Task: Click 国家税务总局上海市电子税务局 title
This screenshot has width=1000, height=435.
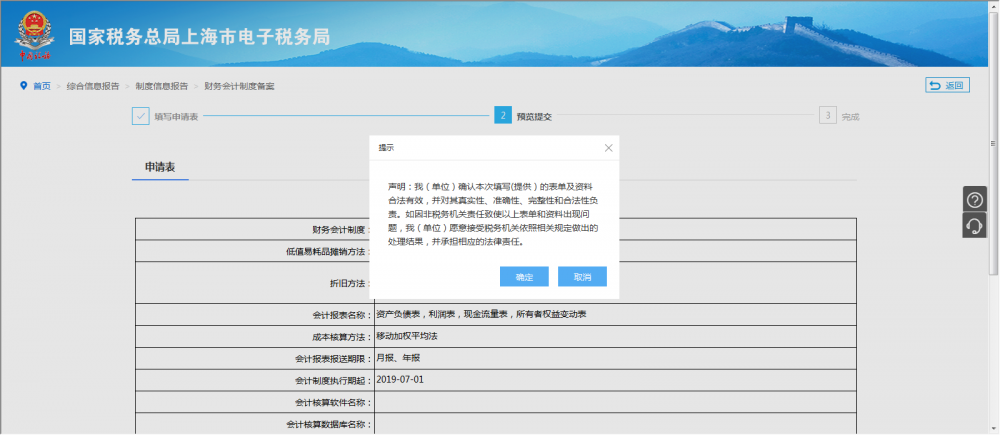Action: [200, 37]
